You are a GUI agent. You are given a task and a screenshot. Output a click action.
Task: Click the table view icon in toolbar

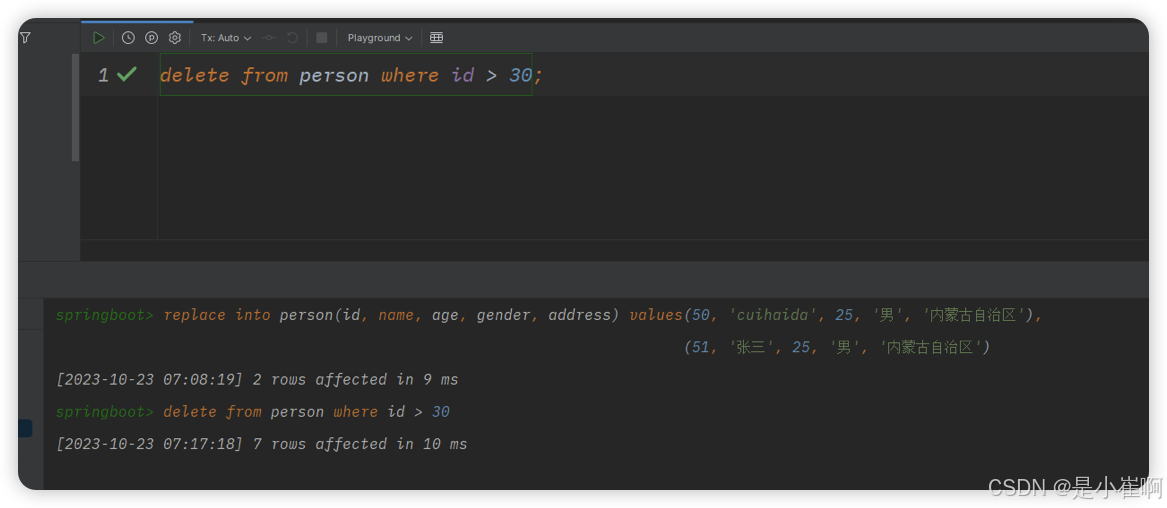[437, 38]
